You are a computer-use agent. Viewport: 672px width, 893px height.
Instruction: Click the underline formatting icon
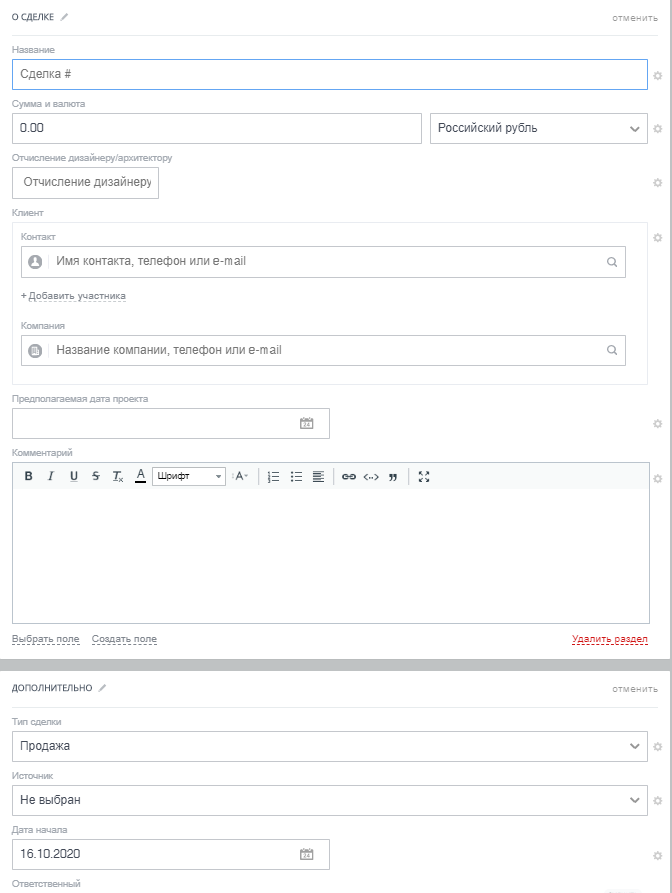[74, 477]
